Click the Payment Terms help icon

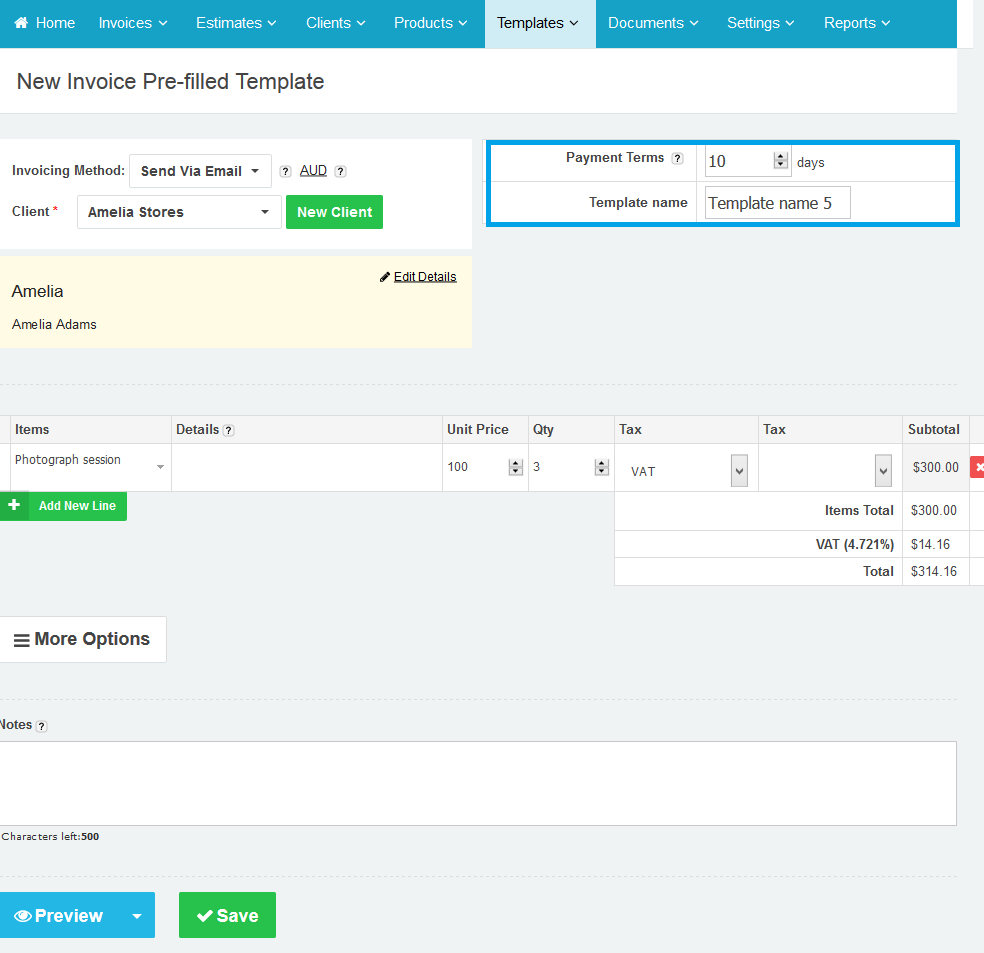click(677, 158)
